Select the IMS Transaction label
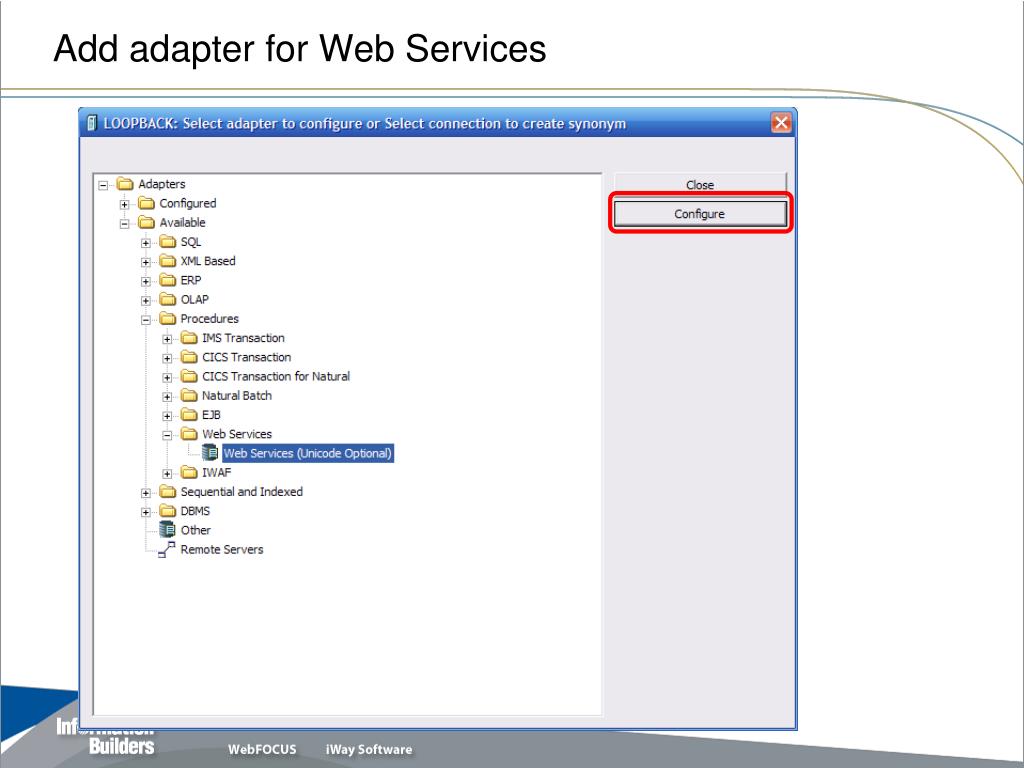The image size is (1024, 768). (244, 338)
